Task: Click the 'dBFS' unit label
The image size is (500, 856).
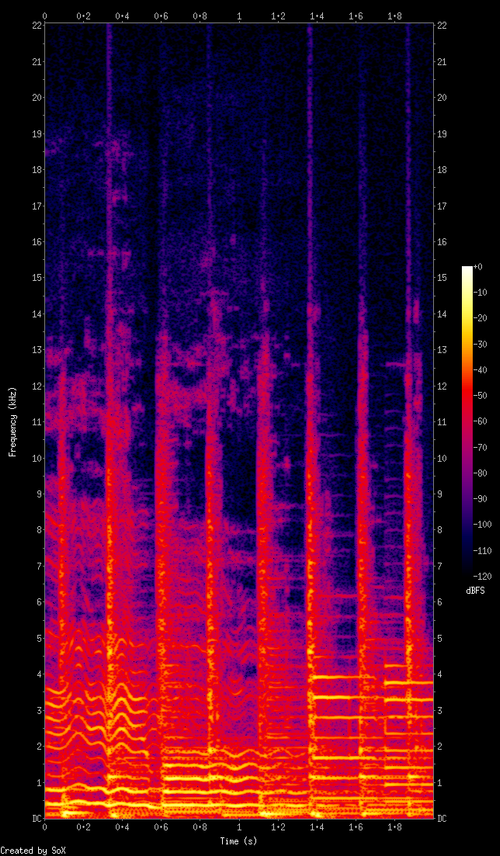Action: pos(474,591)
